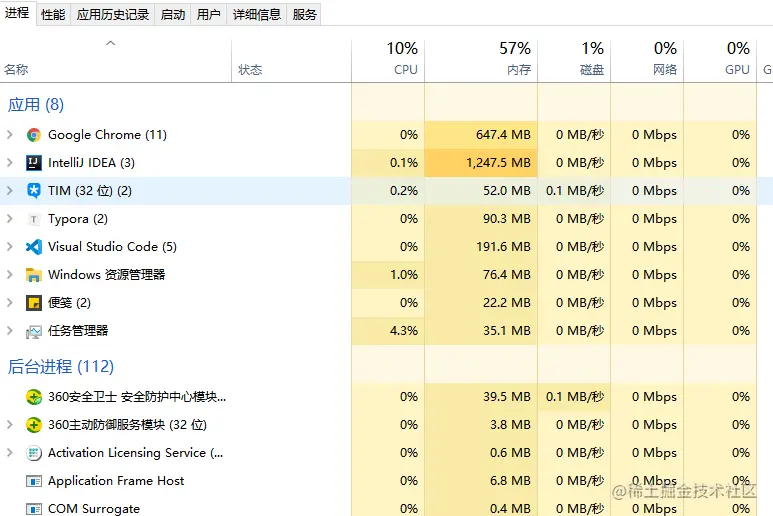Click the 1,247.5 MB memory cell
The image size is (773, 516).
[x=481, y=163]
